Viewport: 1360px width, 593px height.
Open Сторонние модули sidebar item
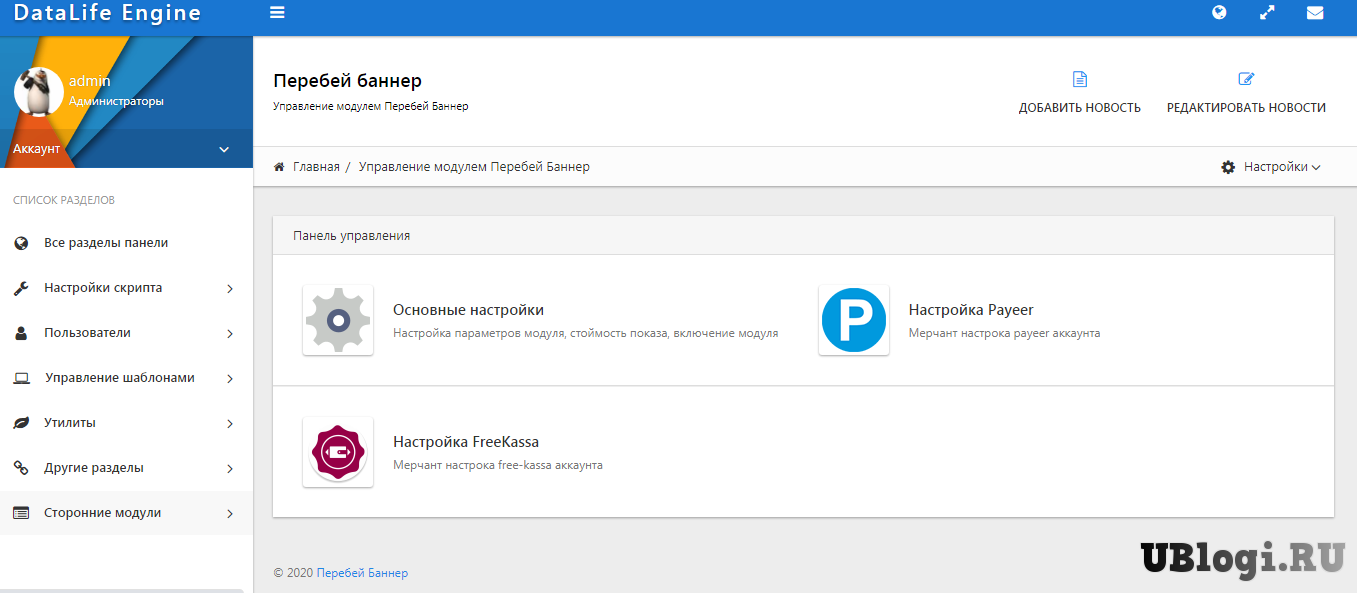(125, 513)
